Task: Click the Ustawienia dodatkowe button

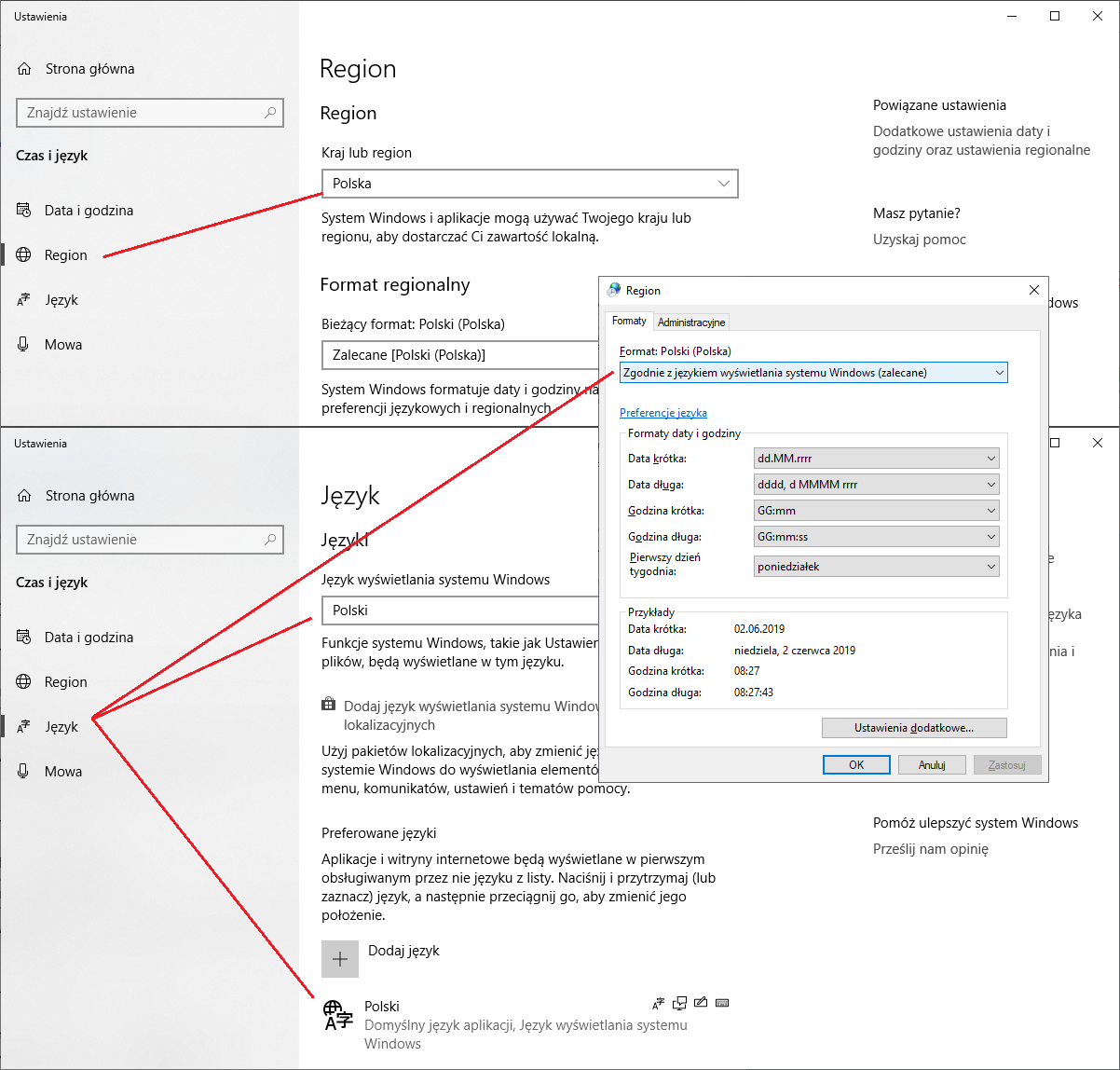Action: pyautogui.click(x=914, y=728)
